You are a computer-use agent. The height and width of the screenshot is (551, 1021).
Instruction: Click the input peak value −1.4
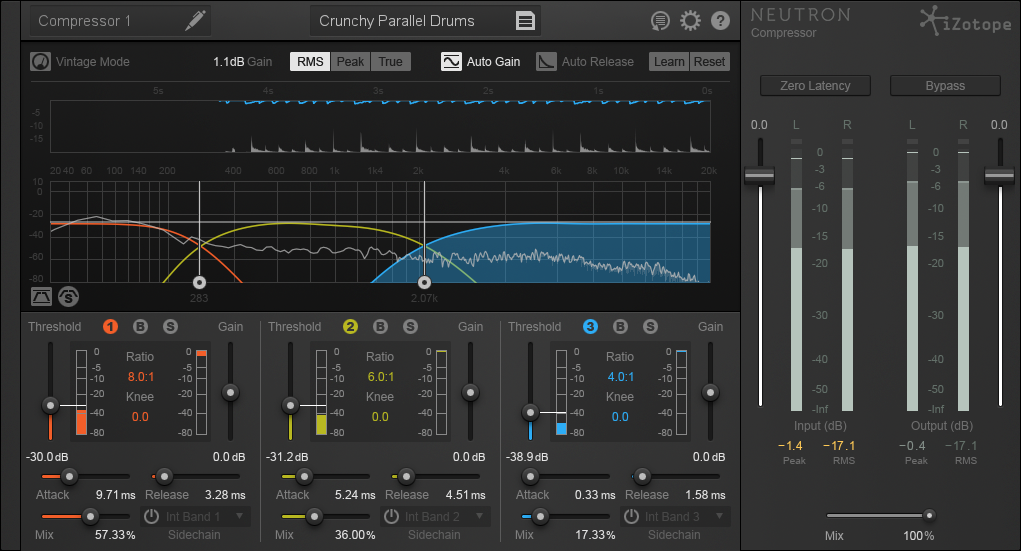click(790, 446)
